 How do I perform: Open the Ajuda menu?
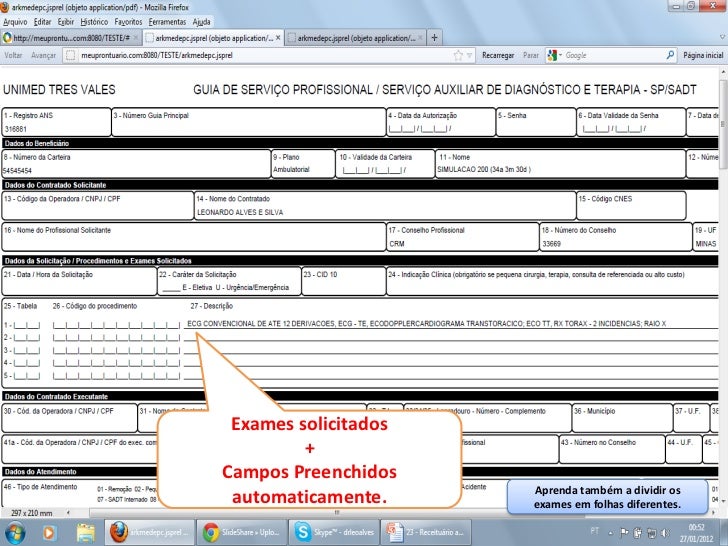(201, 22)
